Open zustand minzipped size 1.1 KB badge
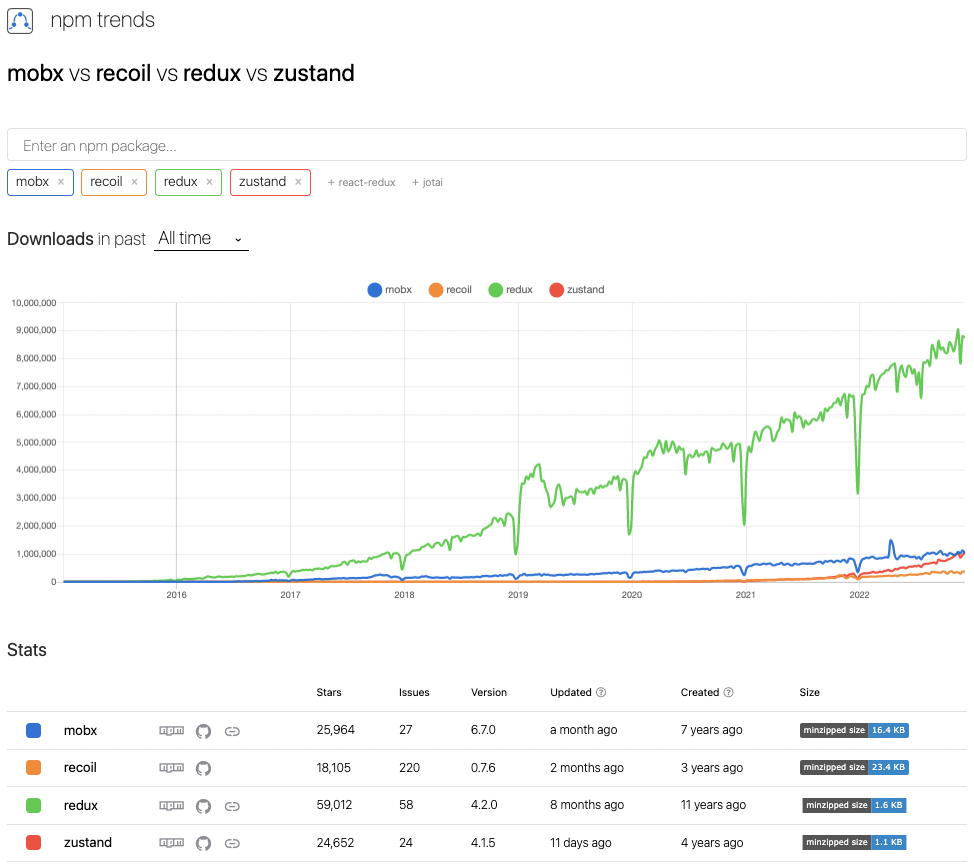974x867 pixels. point(854,843)
